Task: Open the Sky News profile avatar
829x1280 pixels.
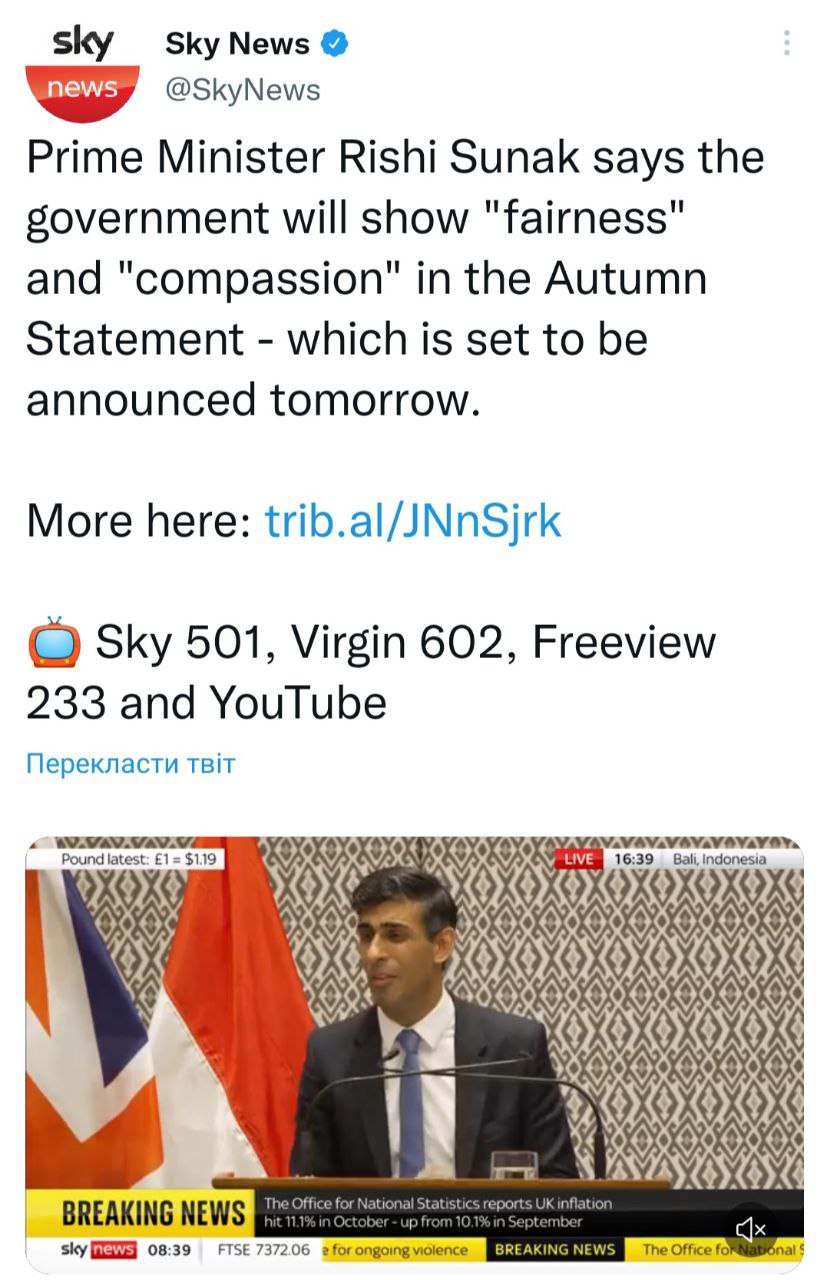Action: pyautogui.click(x=82, y=72)
